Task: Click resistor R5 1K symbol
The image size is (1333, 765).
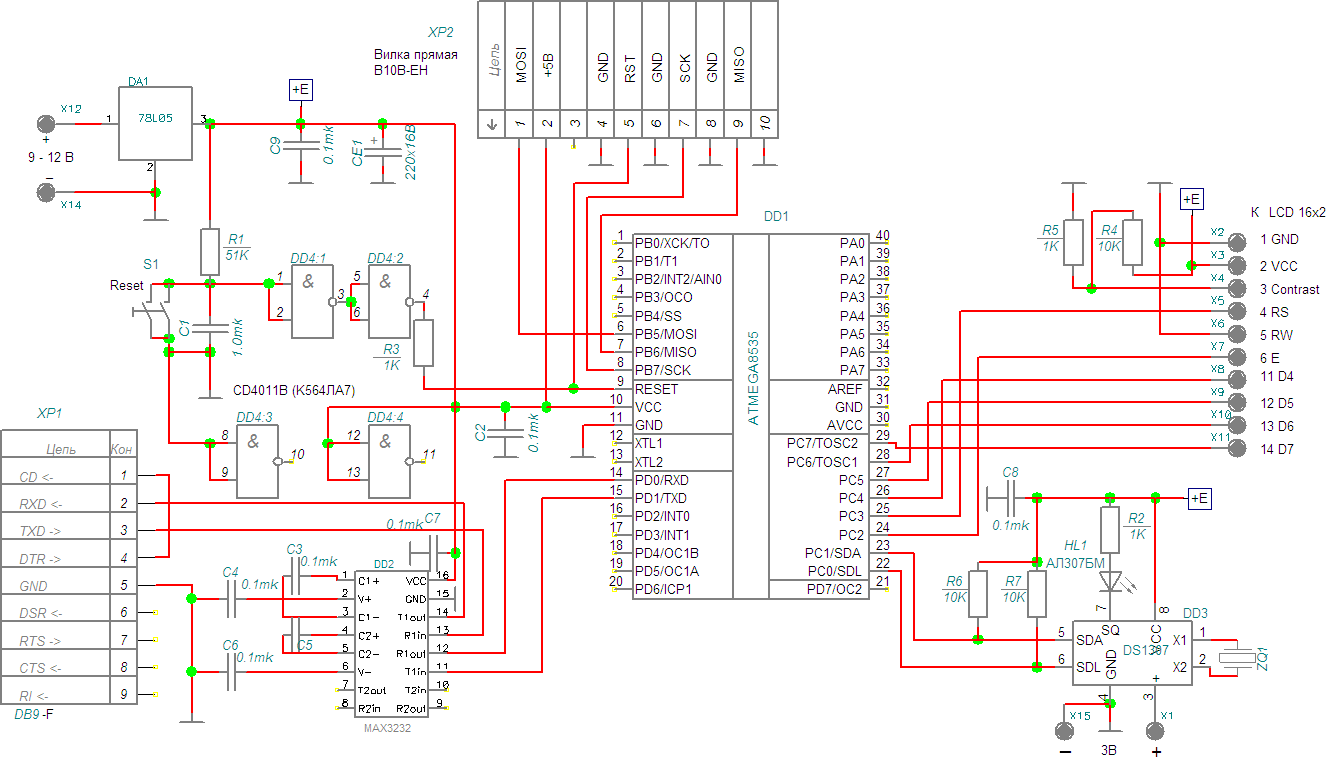Action: [x=1073, y=242]
